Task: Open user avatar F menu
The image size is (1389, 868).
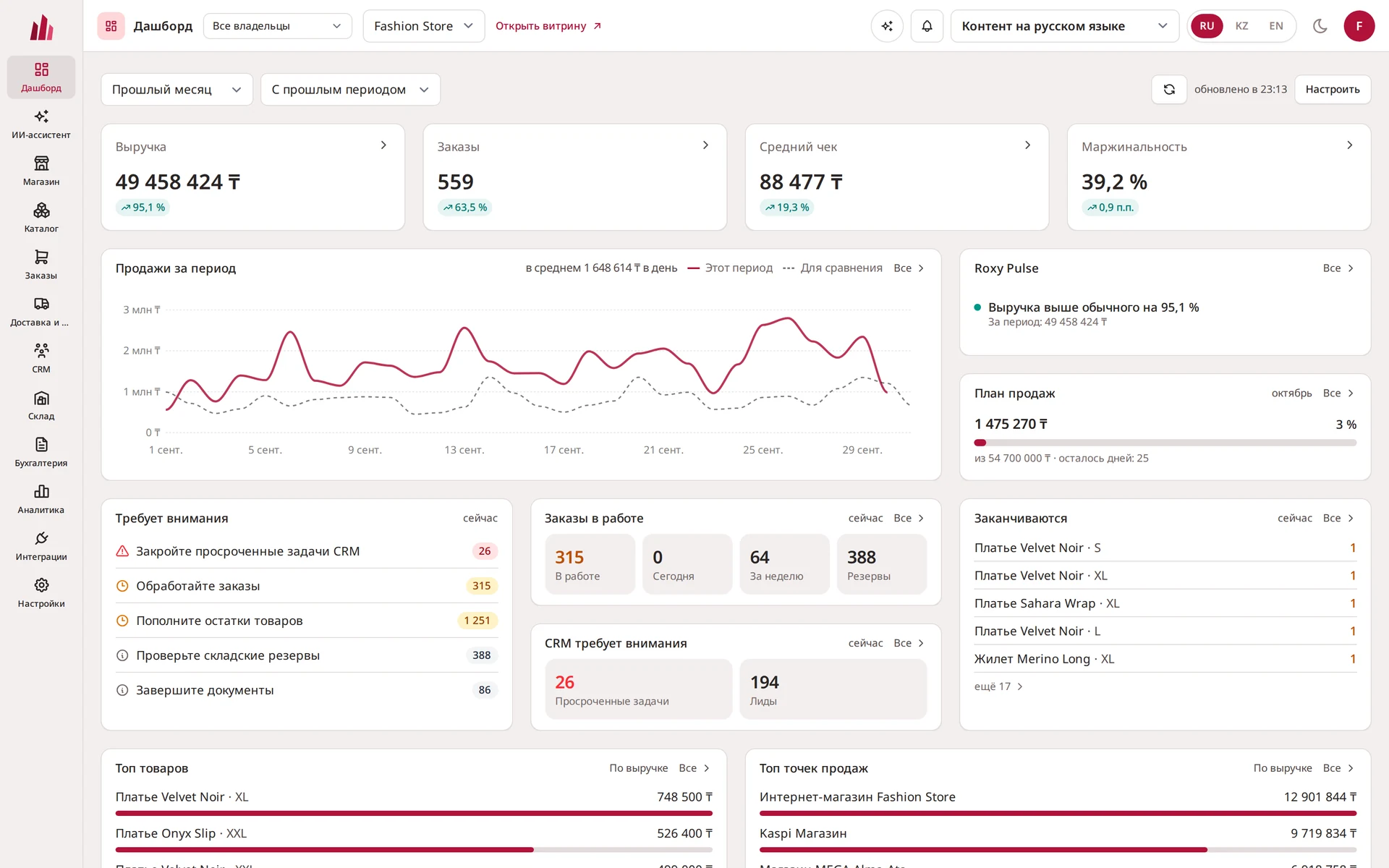Action: click(x=1359, y=26)
